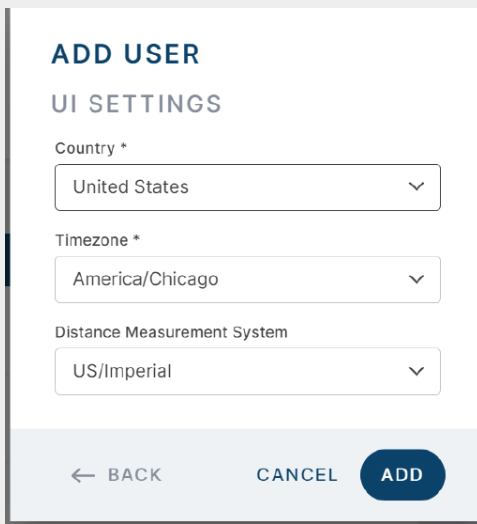Select the America/Chicago value text
Screen dimensions: 477x524
point(145,279)
